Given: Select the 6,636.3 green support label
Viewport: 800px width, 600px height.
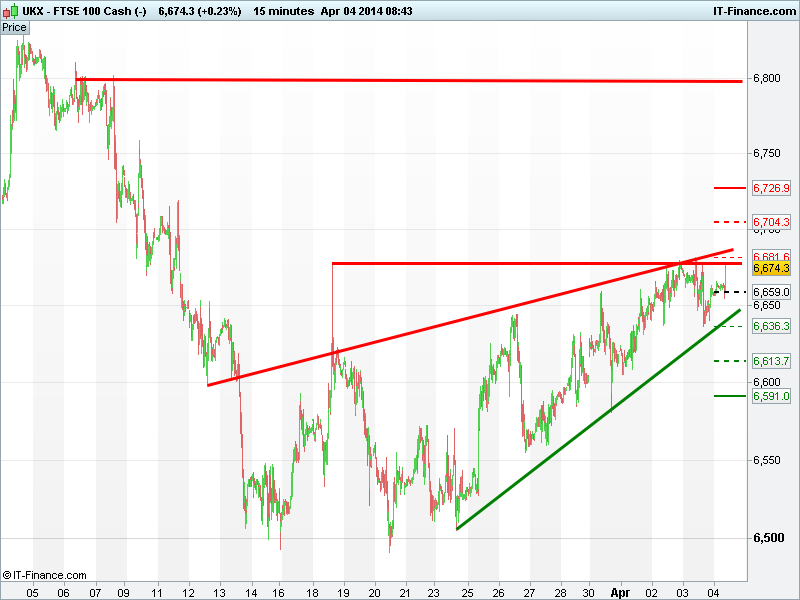Looking at the screenshot, I should 771,327.
